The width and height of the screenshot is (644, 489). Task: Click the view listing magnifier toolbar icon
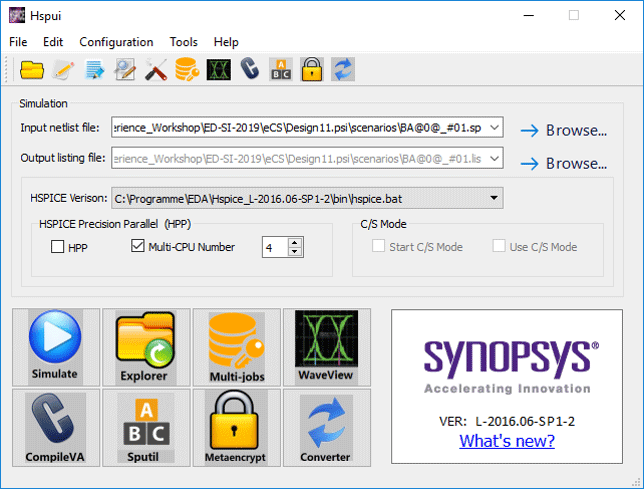tap(125, 69)
